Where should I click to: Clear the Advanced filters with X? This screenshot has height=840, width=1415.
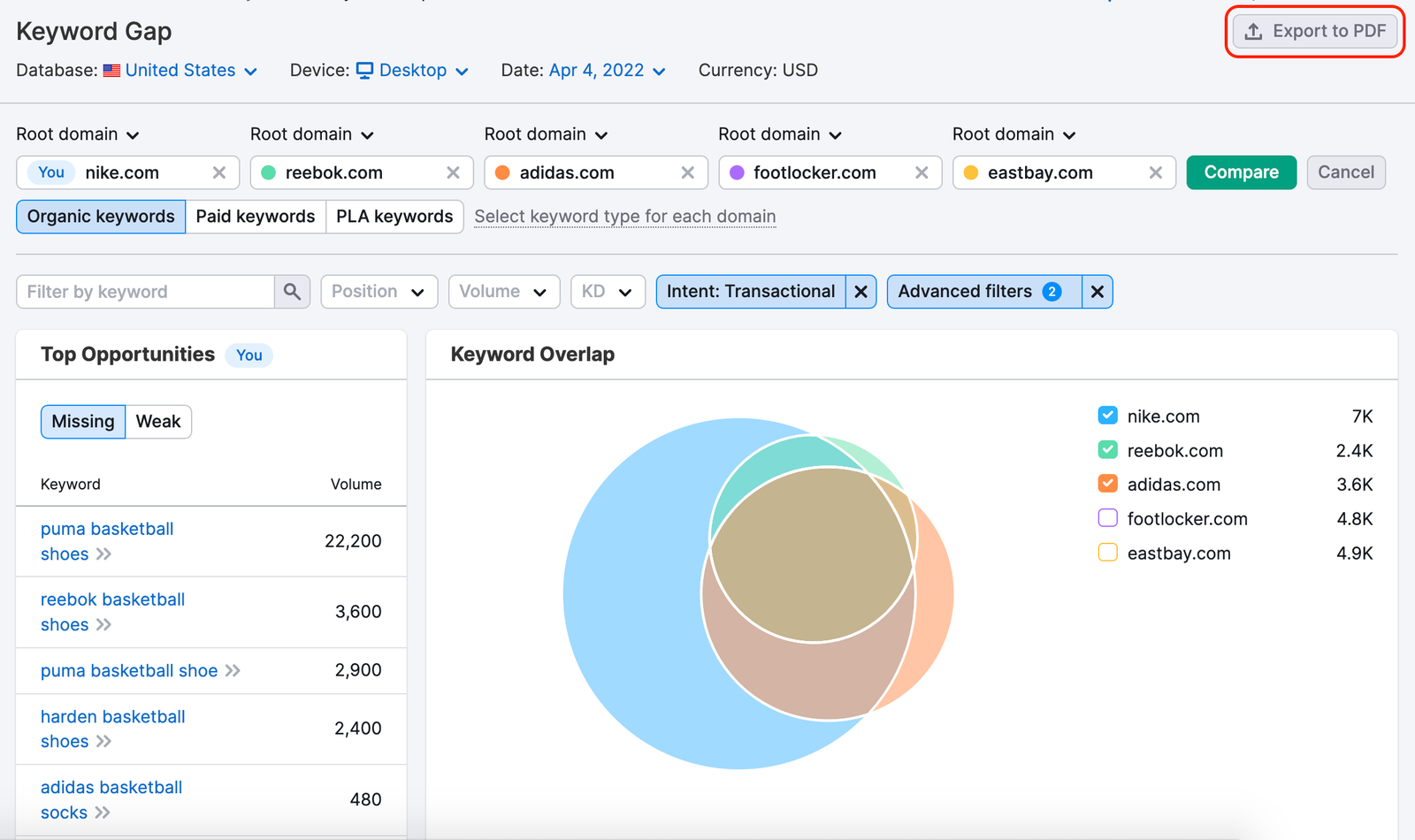[1097, 292]
